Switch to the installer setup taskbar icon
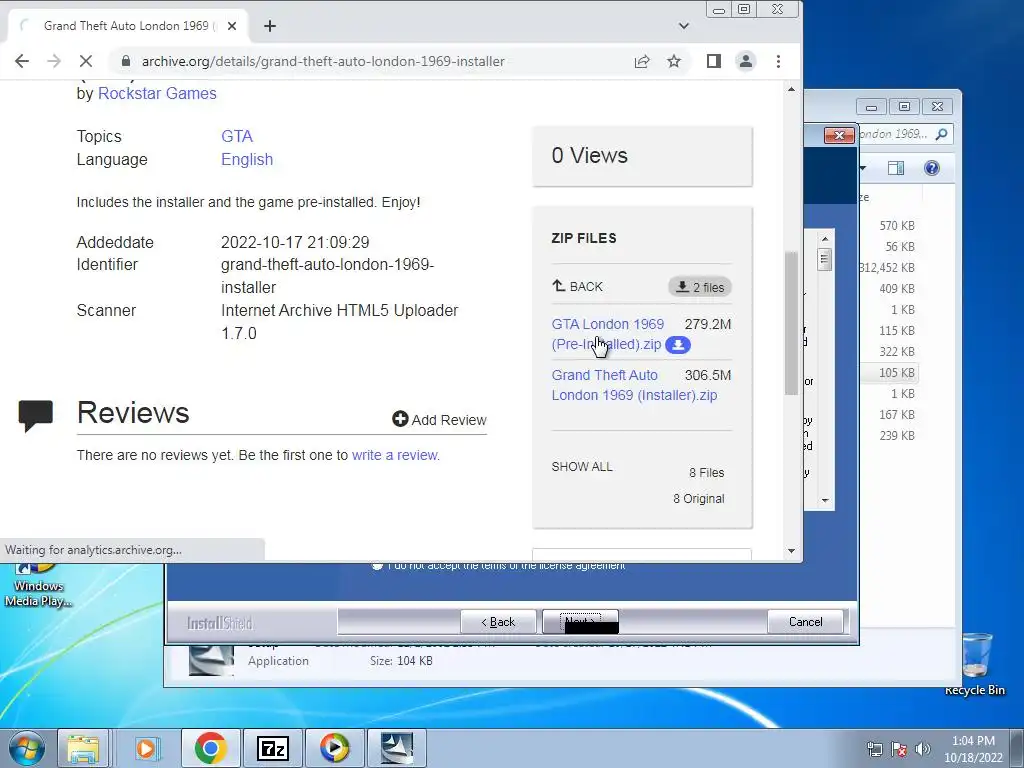The height and width of the screenshot is (768, 1024). tap(396, 748)
